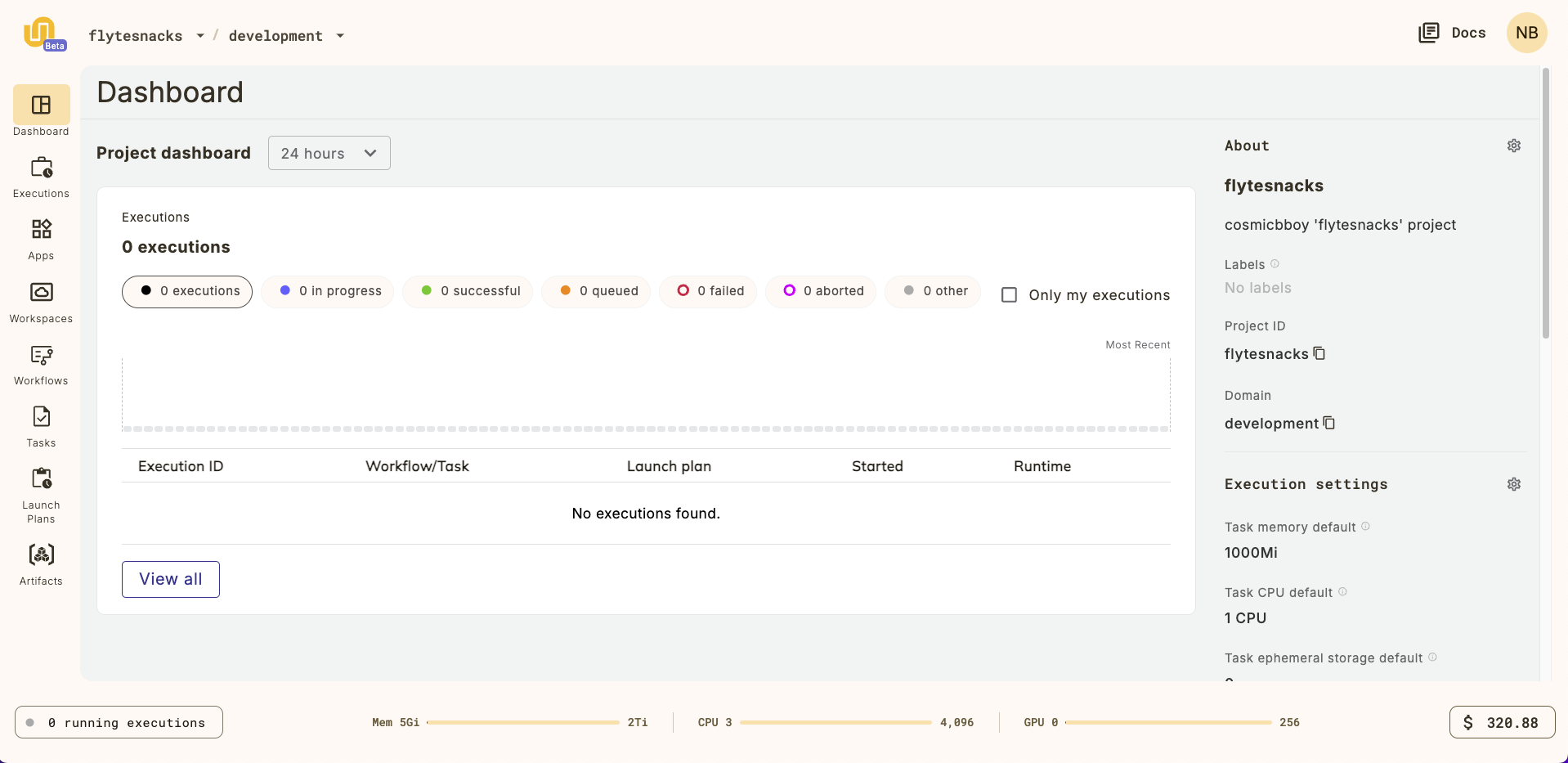Click the Task ephemeral storage info icon
The image size is (1568, 763).
pyautogui.click(x=1432, y=657)
